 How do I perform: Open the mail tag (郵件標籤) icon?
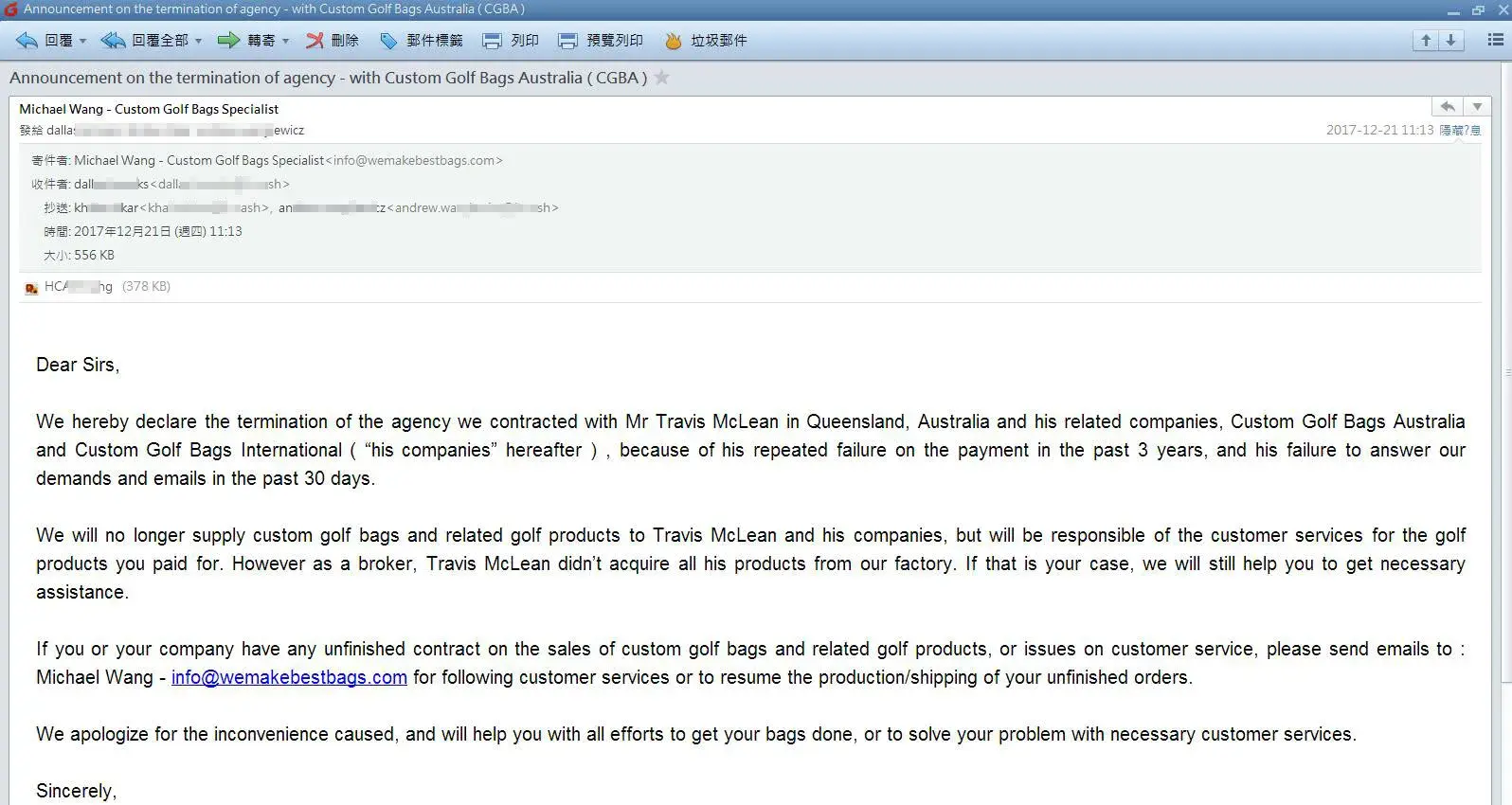pos(388,41)
